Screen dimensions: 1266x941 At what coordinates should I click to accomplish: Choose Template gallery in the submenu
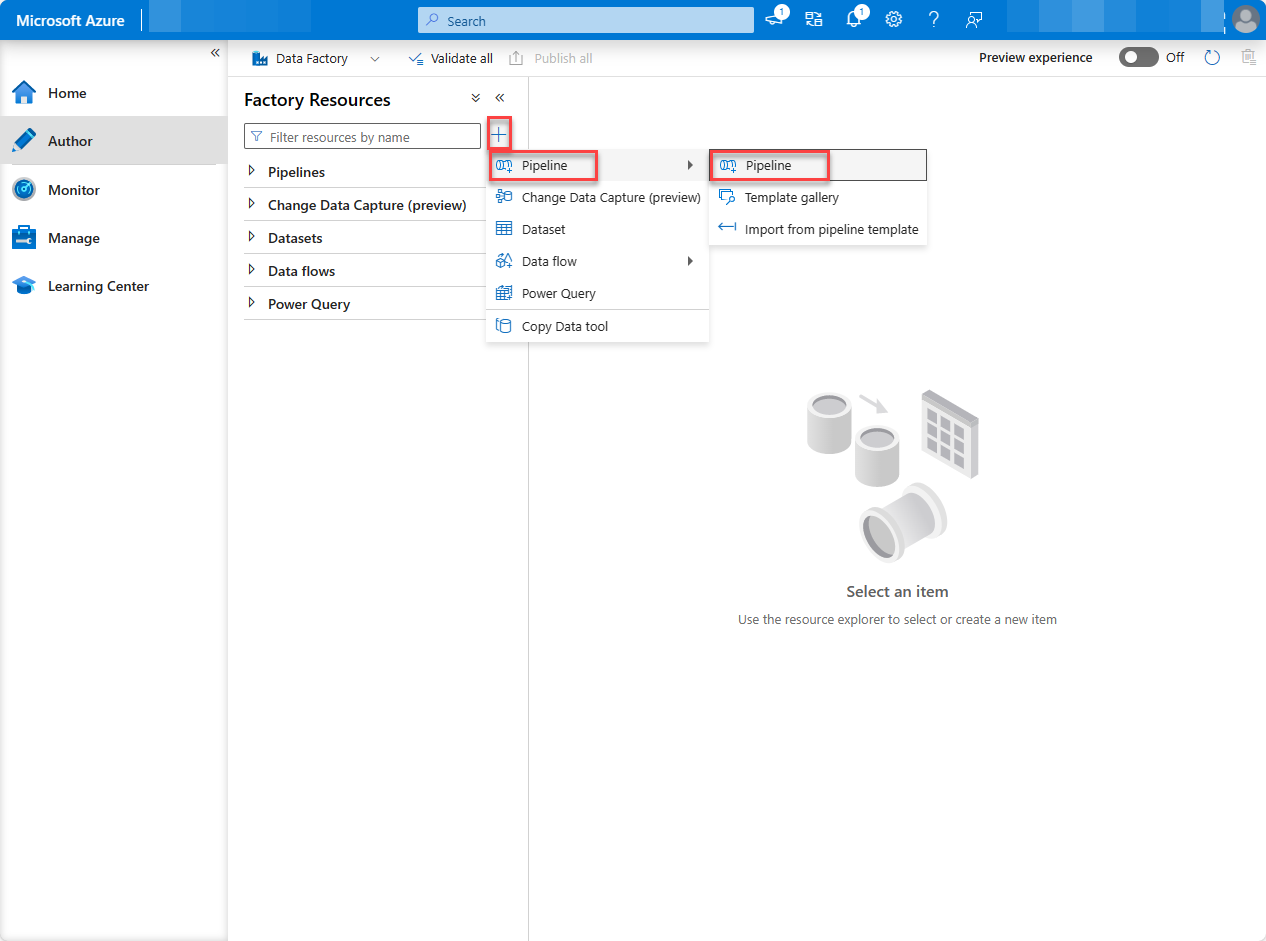(x=790, y=197)
